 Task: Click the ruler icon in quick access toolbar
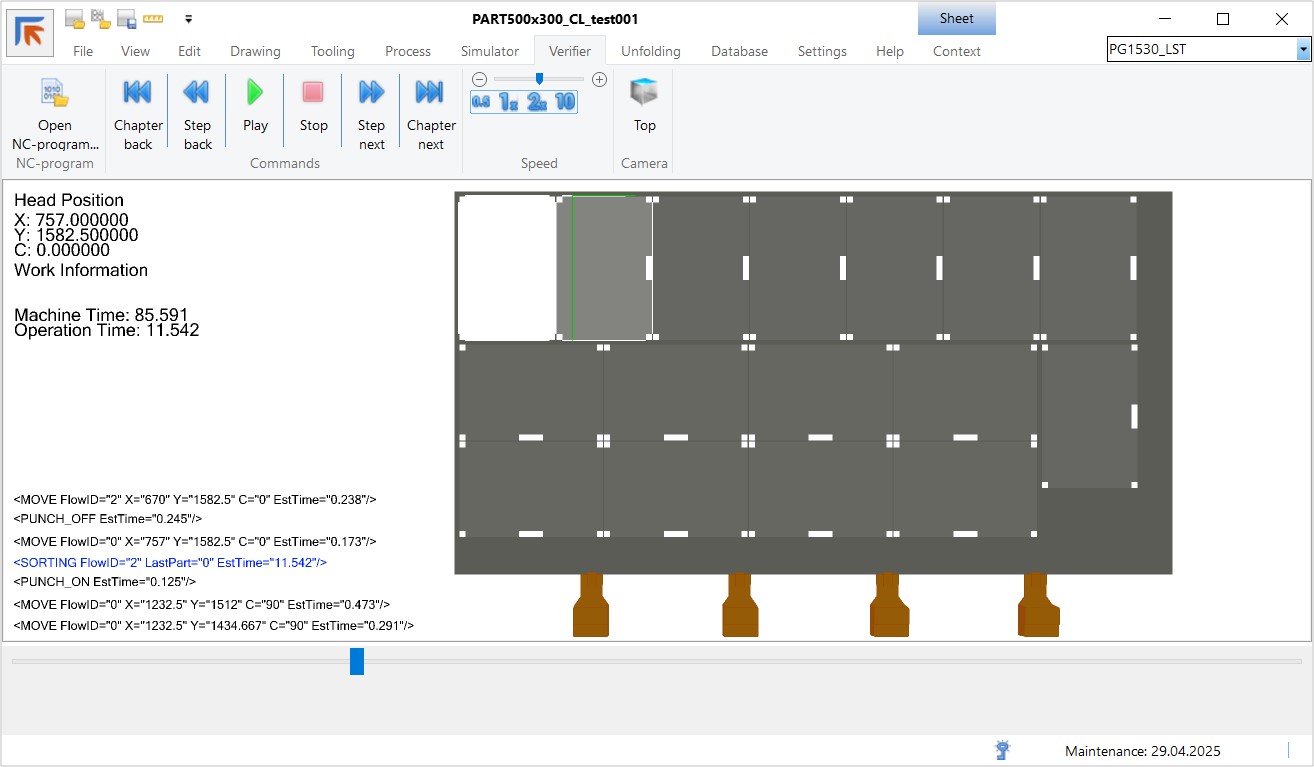[153, 19]
